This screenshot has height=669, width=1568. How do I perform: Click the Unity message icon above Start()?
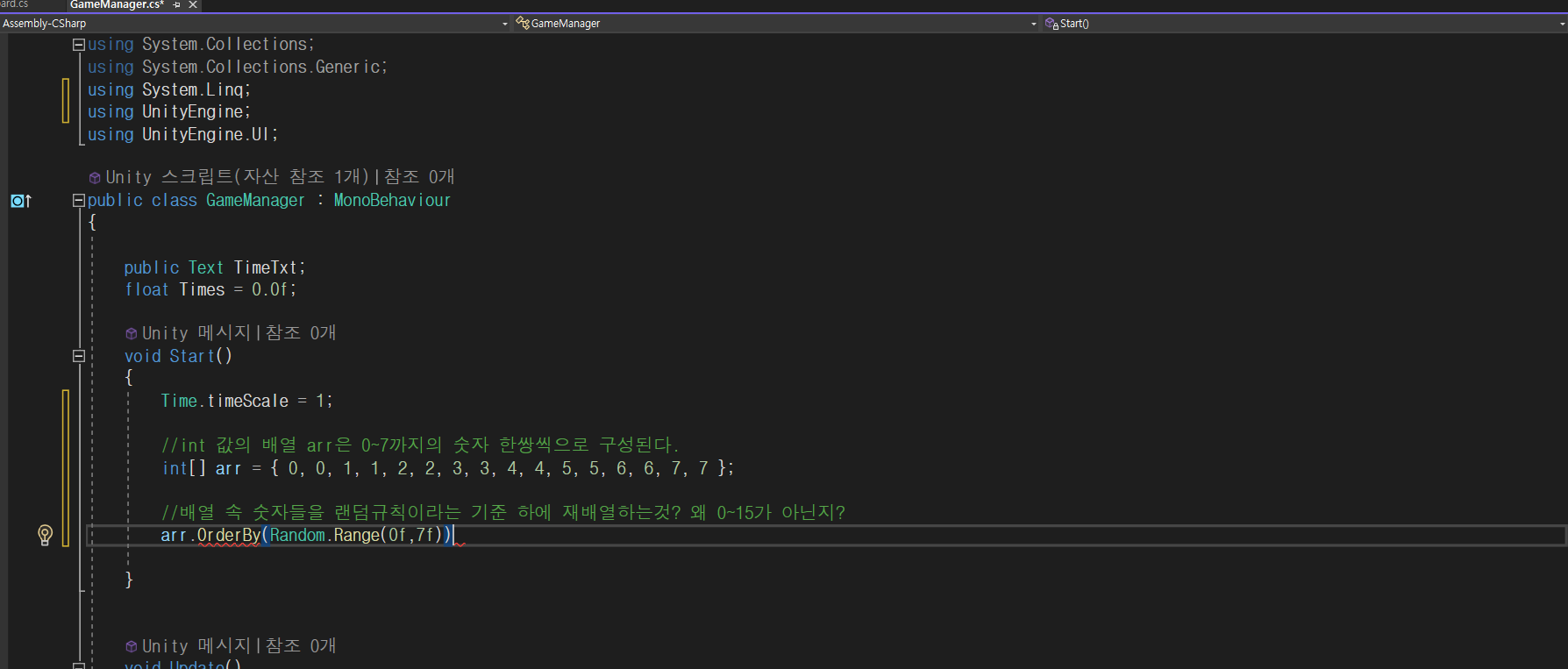(132, 334)
